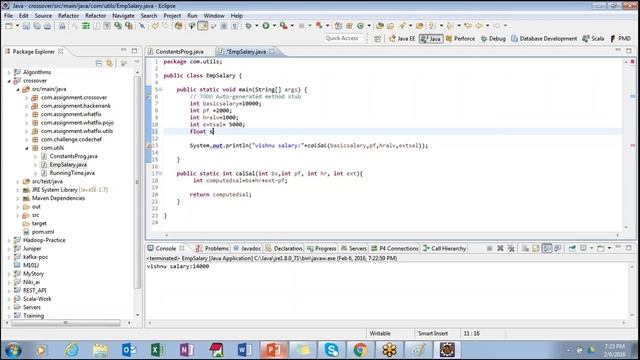Switch to PMD perspective

[621, 38]
